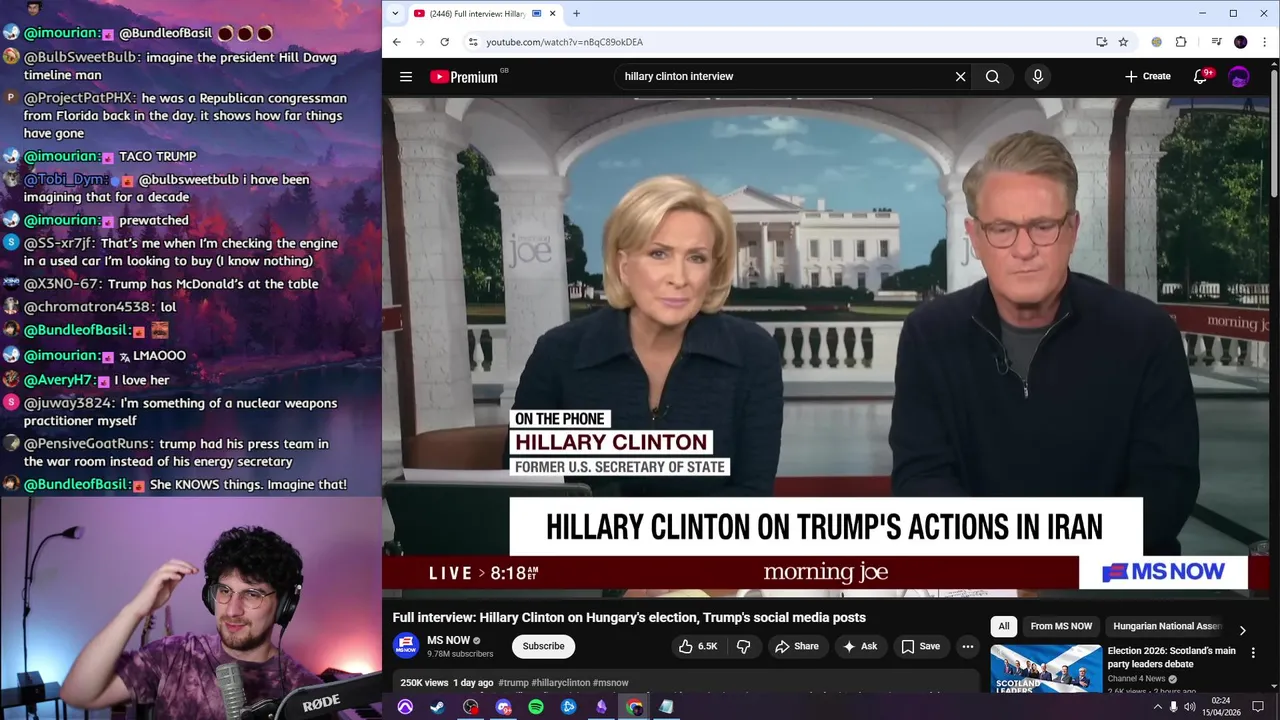Dislike the video with thumbs down
Image resolution: width=1280 pixels, height=720 pixels.
743,646
